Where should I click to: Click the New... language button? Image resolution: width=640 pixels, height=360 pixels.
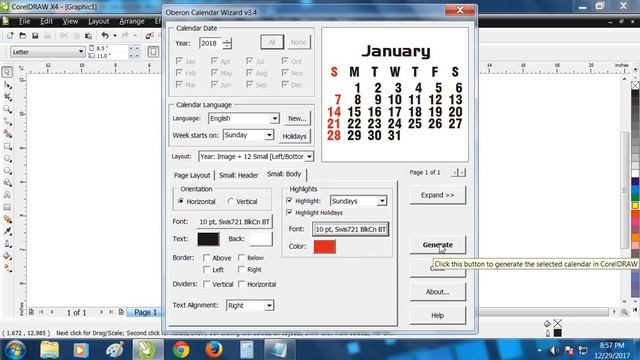[297, 118]
